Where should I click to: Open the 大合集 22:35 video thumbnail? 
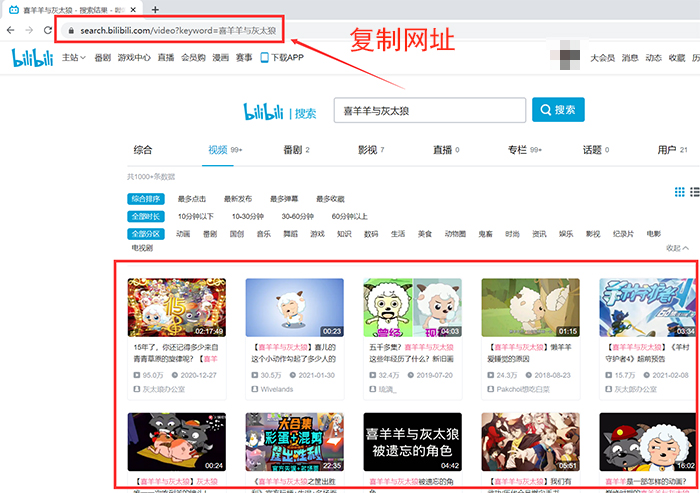pos(295,442)
